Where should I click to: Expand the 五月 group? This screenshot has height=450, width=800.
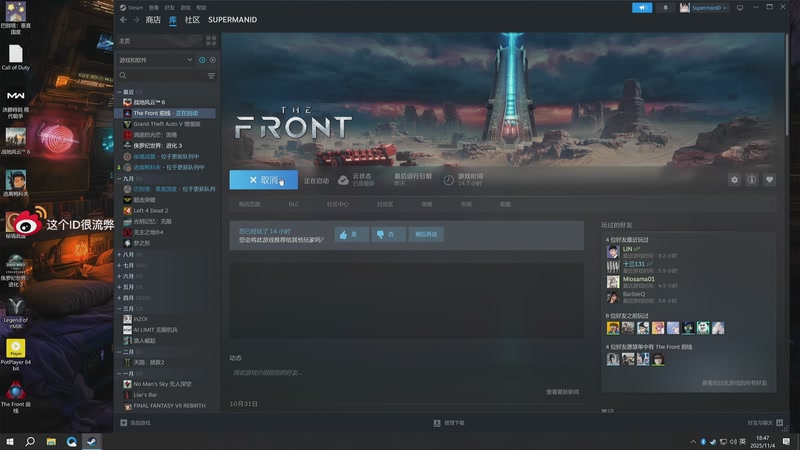coord(119,287)
